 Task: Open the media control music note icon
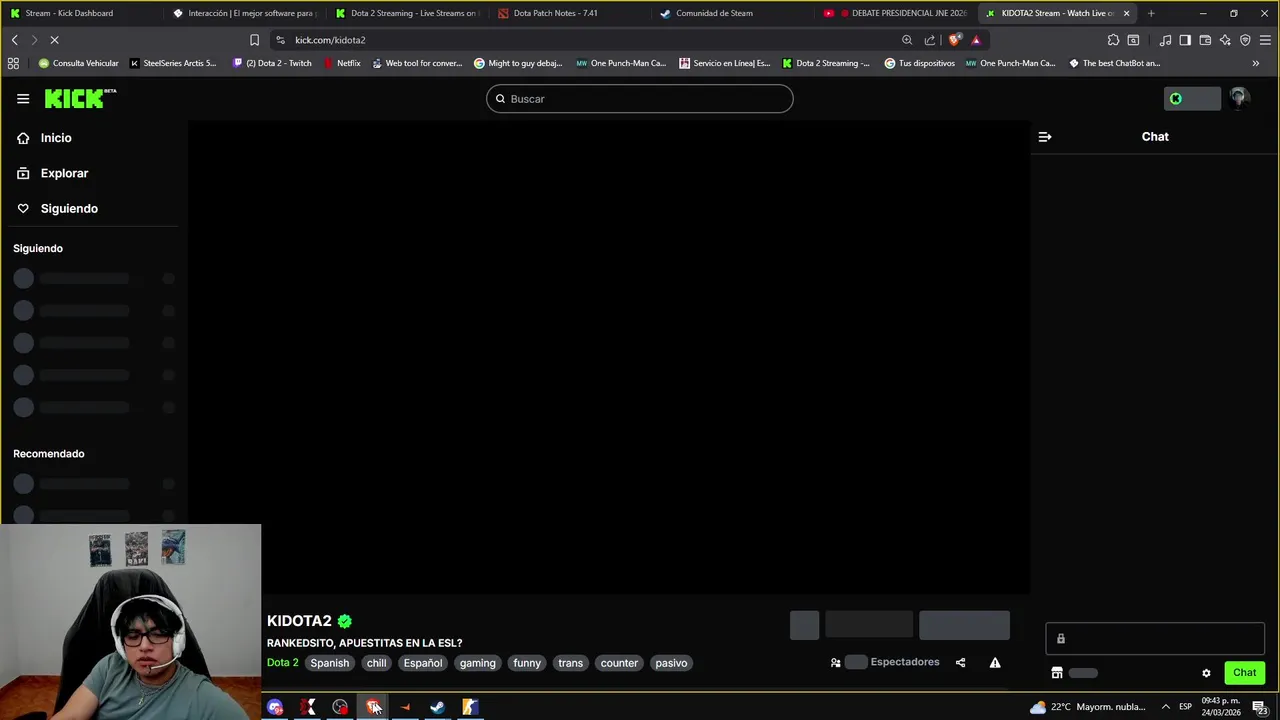1166,40
